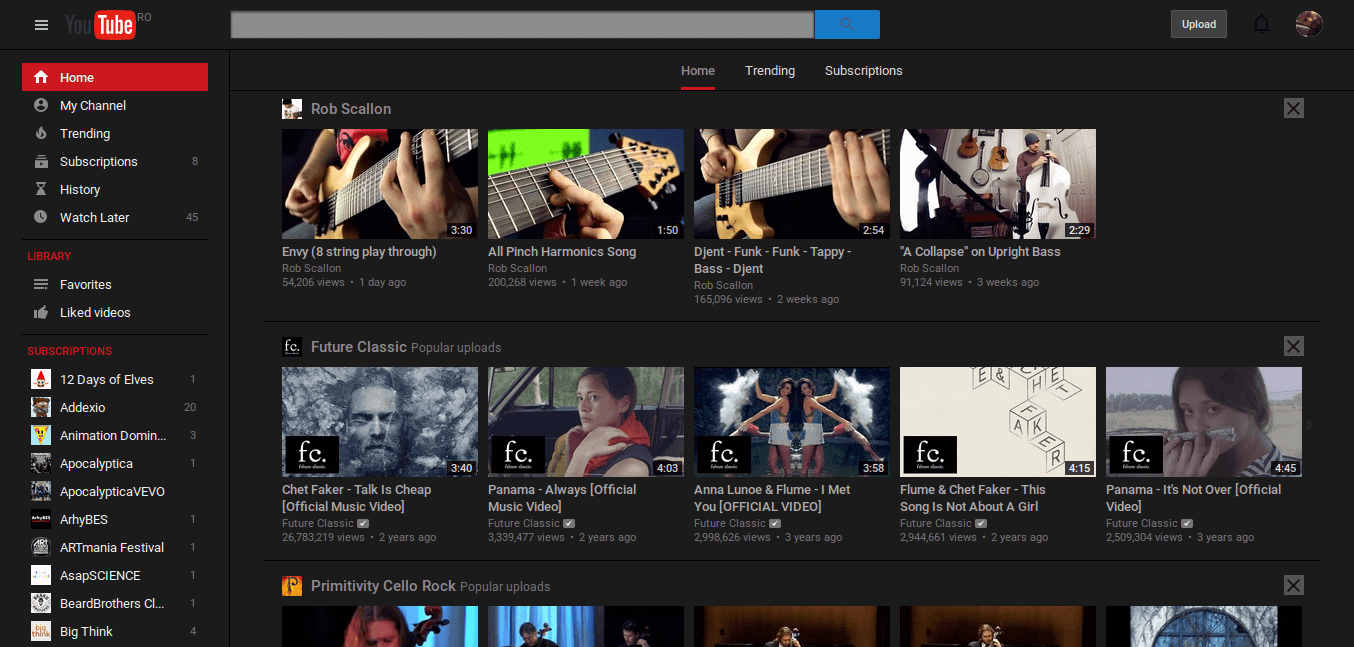Open the Future Classic channel title link
The width and height of the screenshot is (1354, 647).
358,347
